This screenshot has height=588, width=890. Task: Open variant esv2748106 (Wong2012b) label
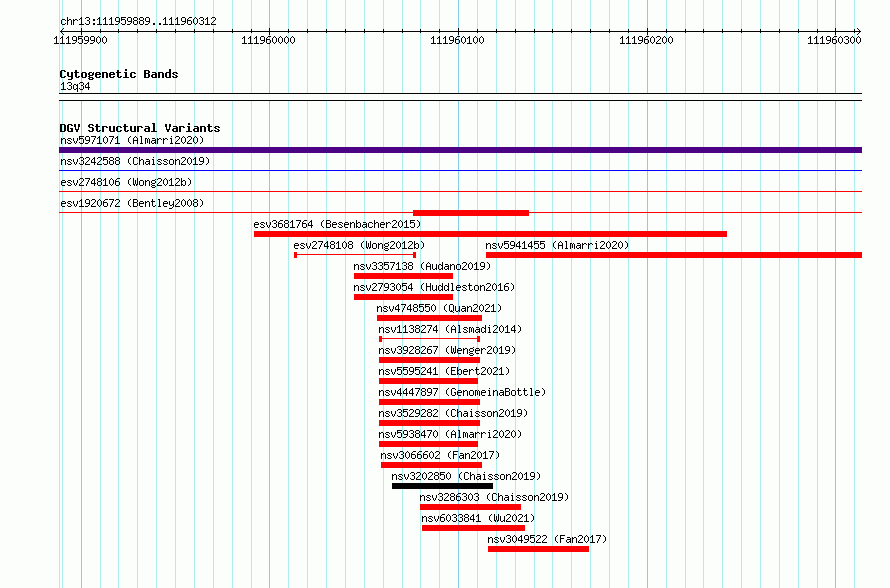pyautogui.click(x=126, y=182)
